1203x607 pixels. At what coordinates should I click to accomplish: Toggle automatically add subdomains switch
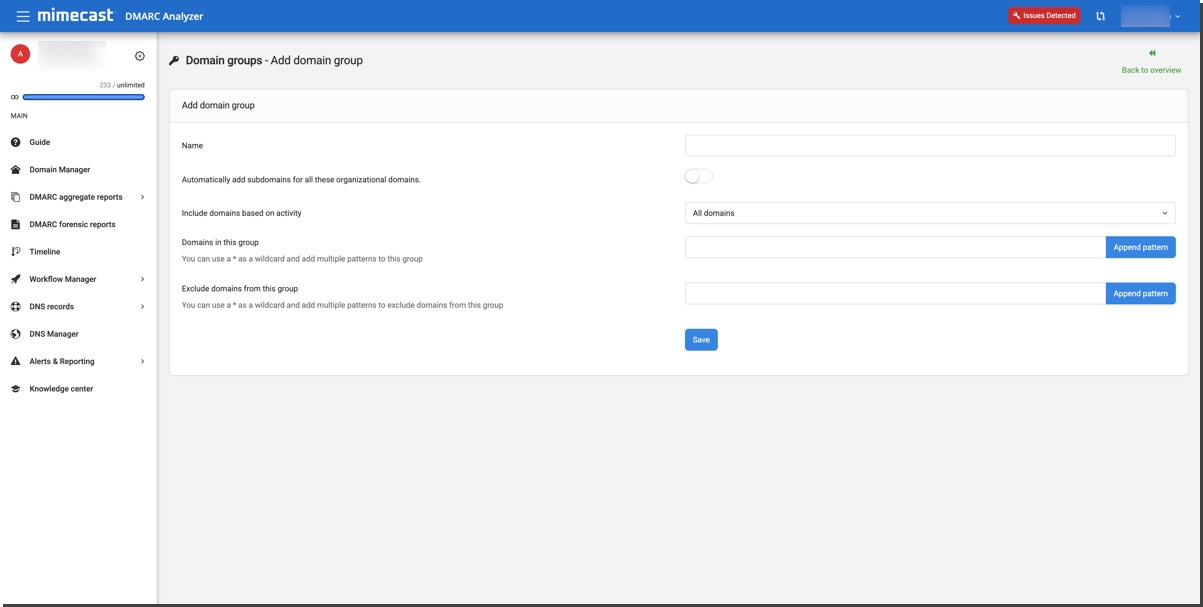(x=699, y=176)
